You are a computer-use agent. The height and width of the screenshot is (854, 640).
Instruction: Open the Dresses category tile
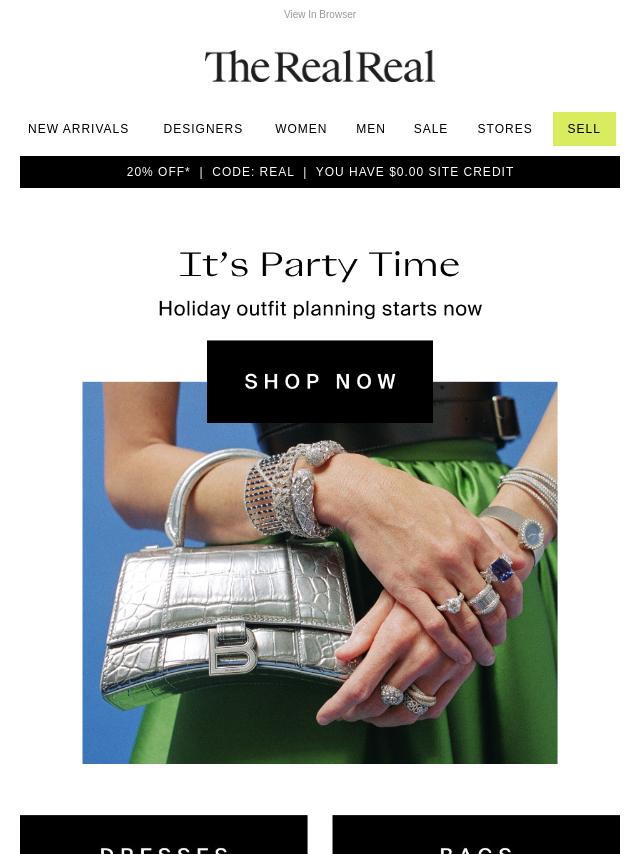tap(163, 834)
